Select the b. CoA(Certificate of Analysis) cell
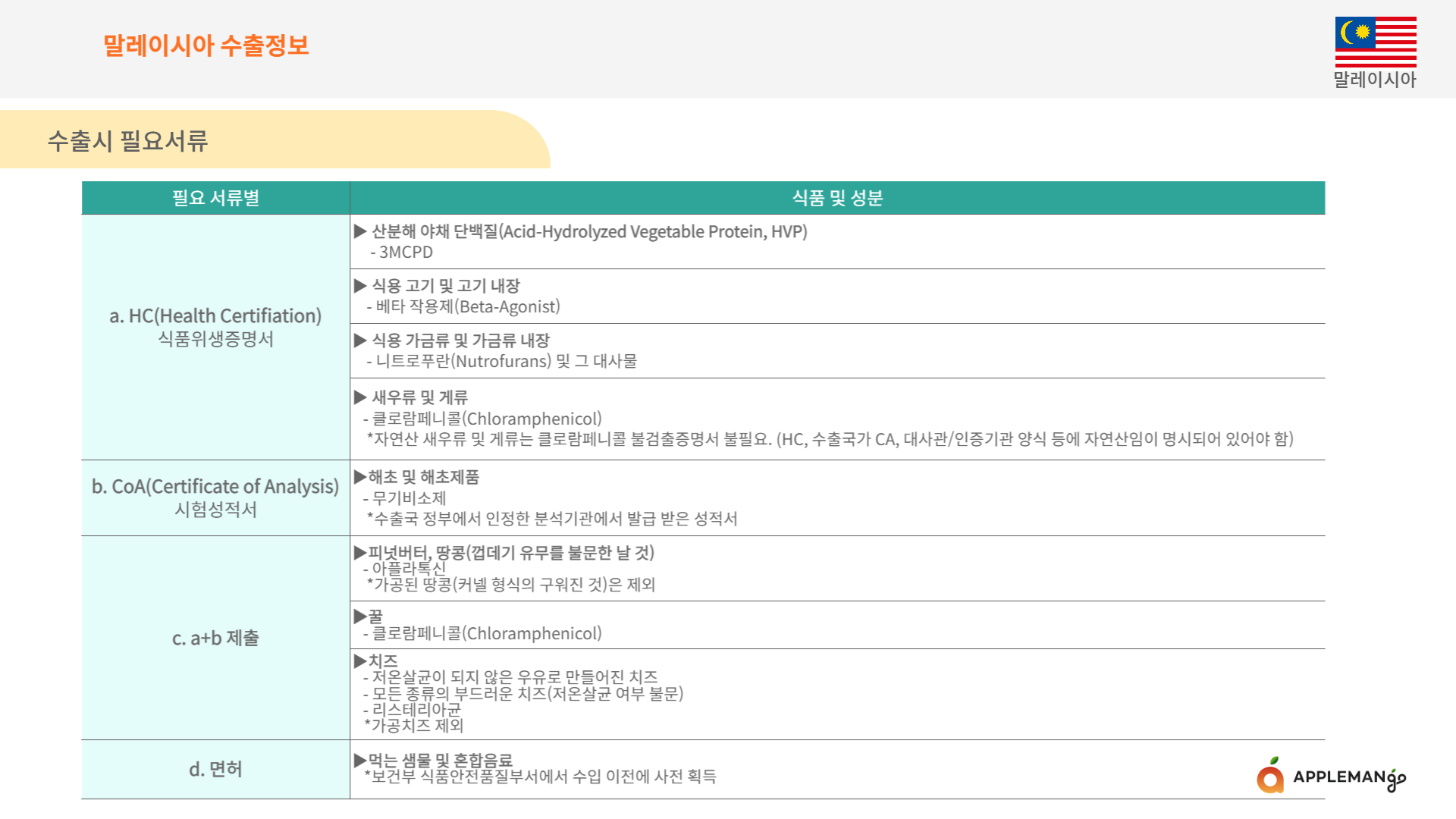The image size is (1456, 819). (215, 497)
